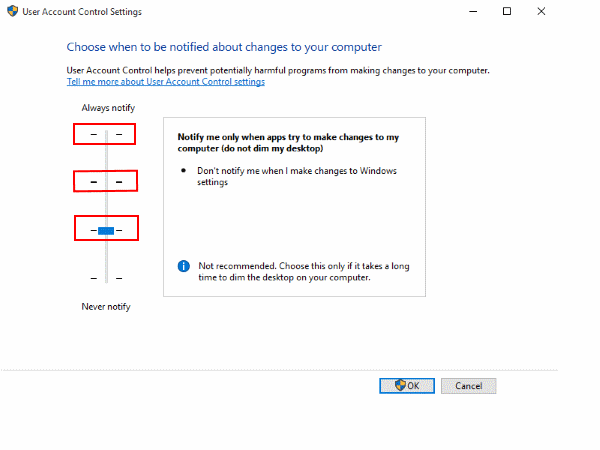Click the Never notify label below slider

106,306
